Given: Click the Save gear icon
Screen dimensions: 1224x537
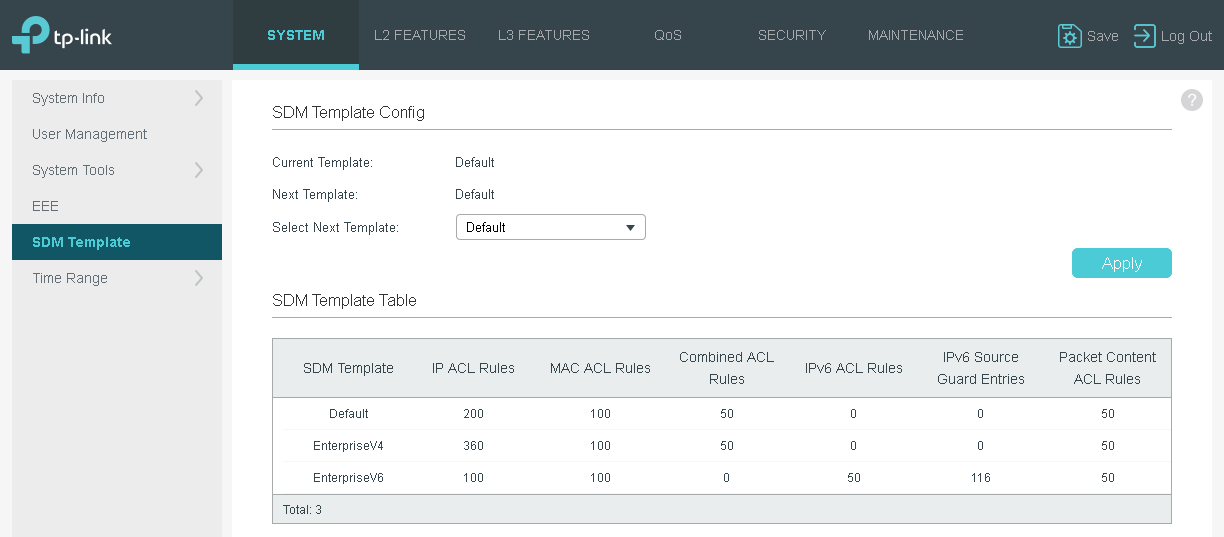Looking at the screenshot, I should 1069,36.
